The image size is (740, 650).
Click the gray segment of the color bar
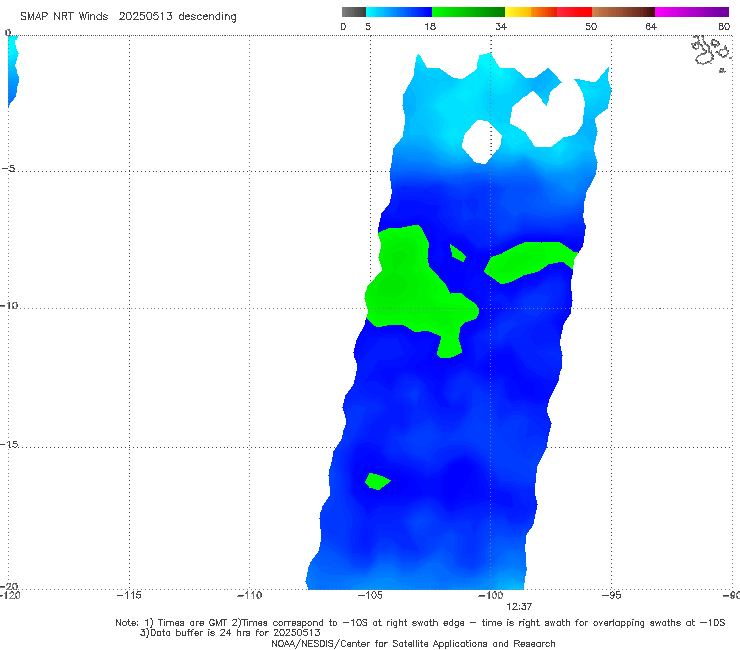tap(354, 12)
